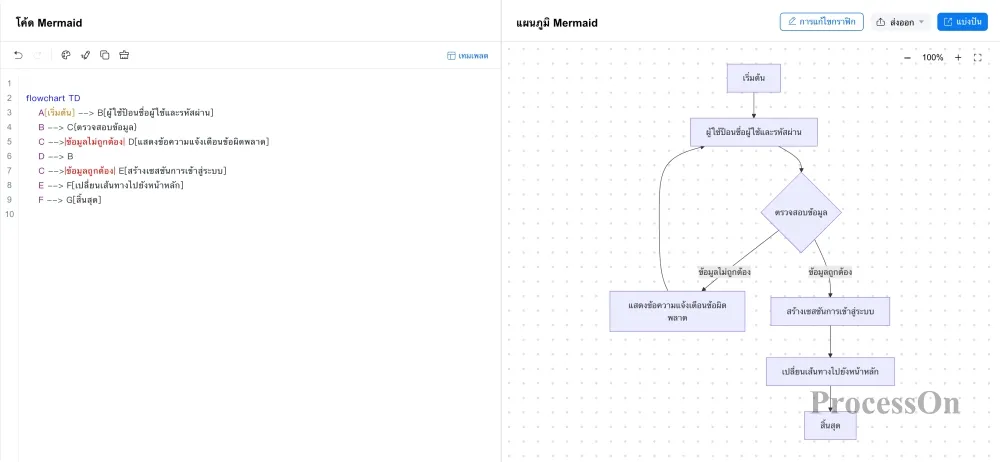Copy the Mermaid code
This screenshot has height=462, width=1000.
[105, 56]
